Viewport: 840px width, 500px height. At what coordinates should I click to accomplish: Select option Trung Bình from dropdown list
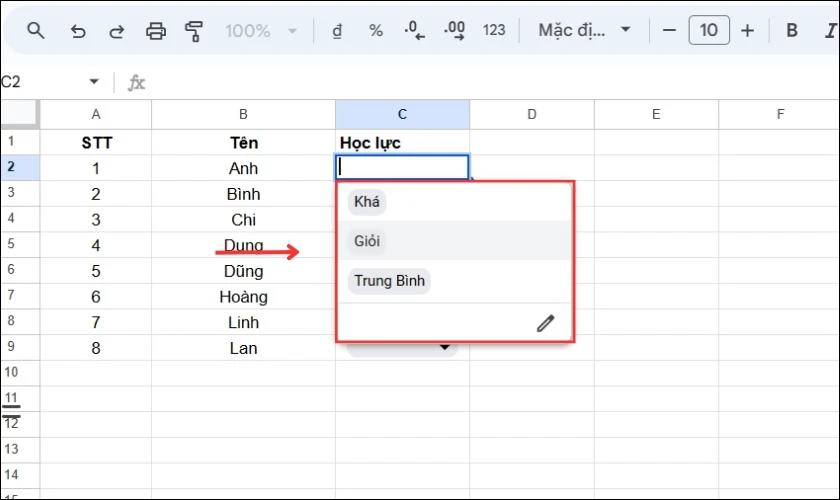pos(389,281)
